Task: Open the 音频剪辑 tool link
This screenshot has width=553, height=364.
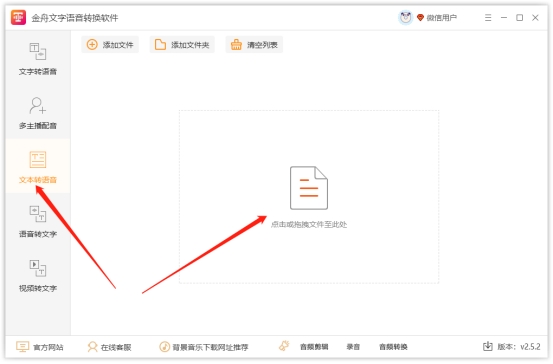Action: pyautogui.click(x=314, y=347)
